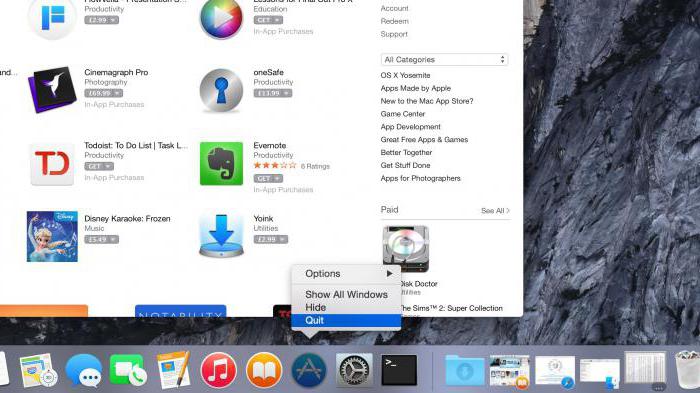Image resolution: width=700 pixels, height=393 pixels.
Task: Click the GET dropdown button for Evernote
Action: (x=268, y=178)
